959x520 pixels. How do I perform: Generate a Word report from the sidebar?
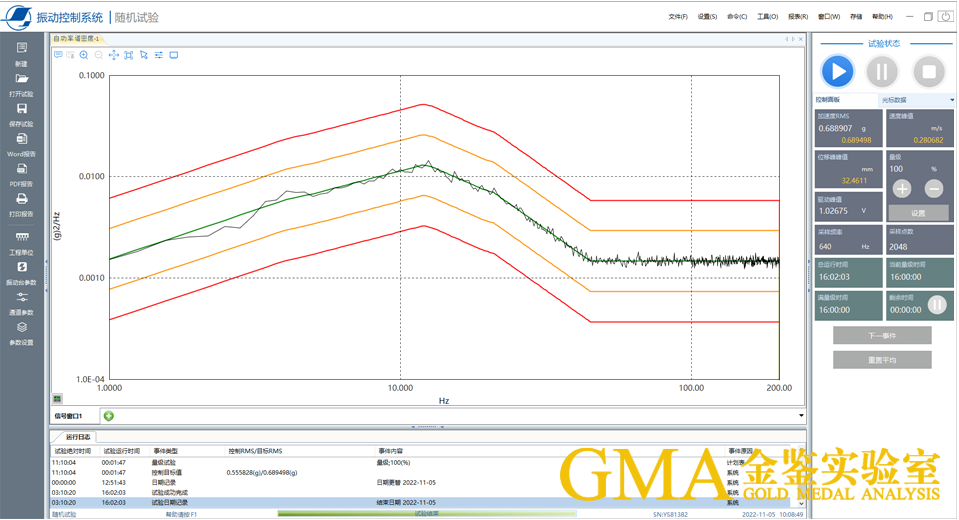point(22,139)
